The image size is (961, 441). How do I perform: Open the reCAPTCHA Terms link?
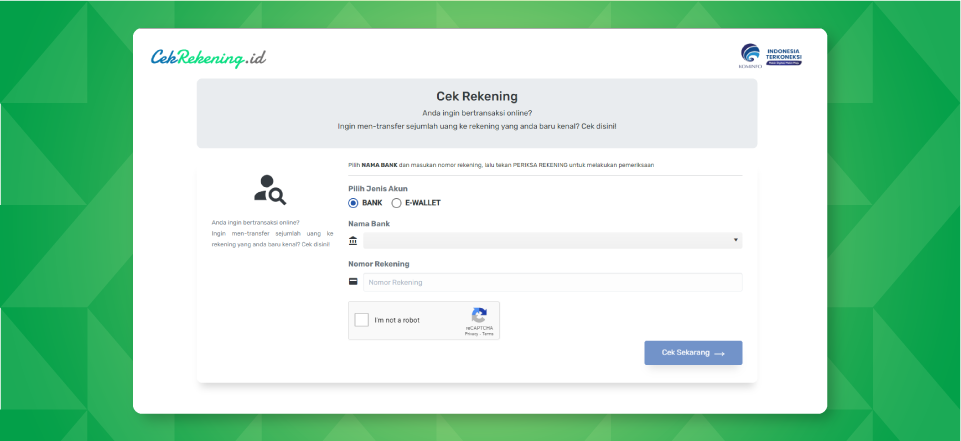487,334
